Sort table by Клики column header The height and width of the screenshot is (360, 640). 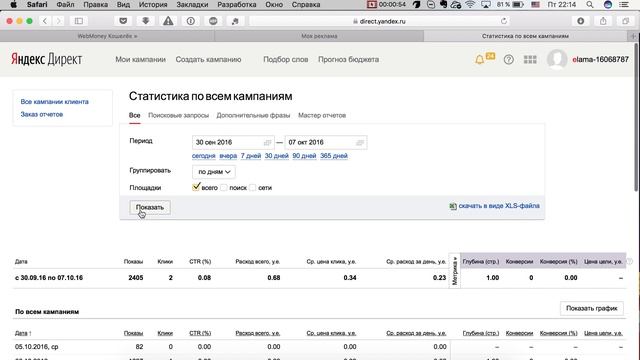165,333
